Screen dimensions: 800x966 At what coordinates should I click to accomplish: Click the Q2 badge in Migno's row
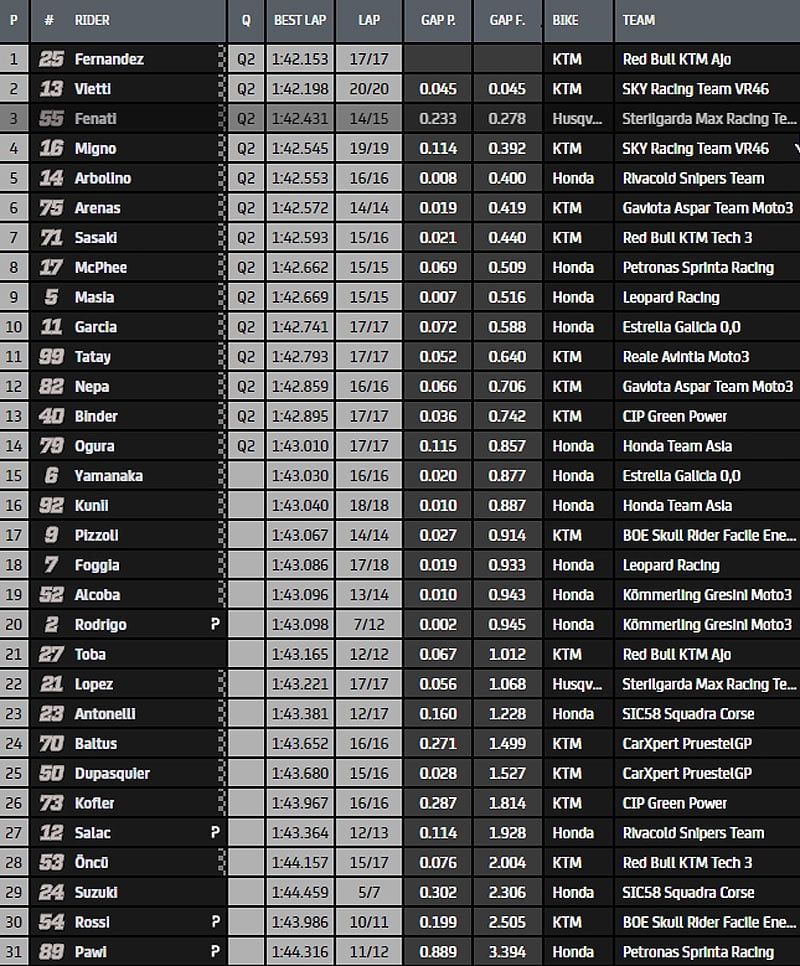[x=246, y=149]
